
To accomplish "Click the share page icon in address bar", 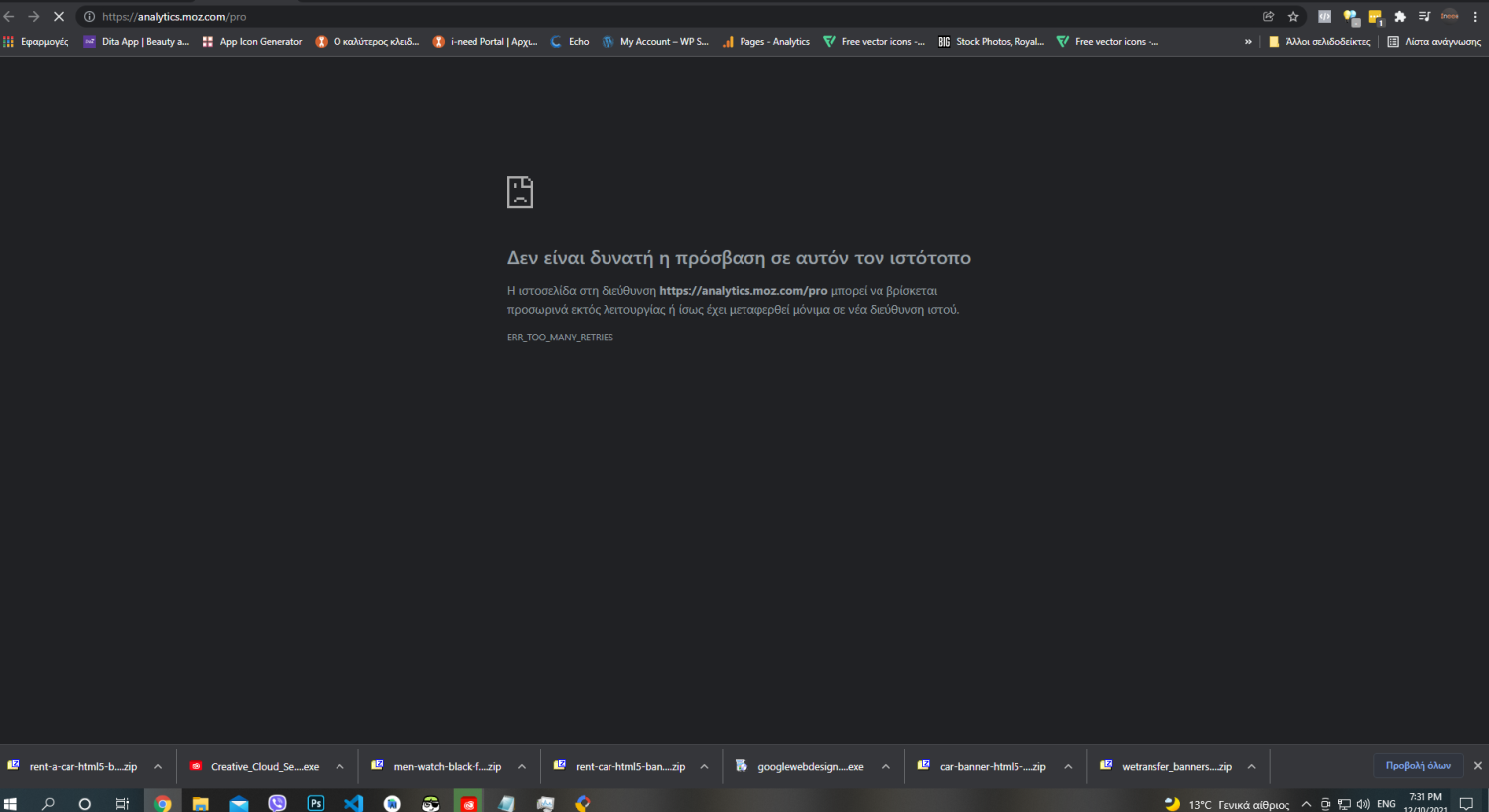I will coord(1268,16).
